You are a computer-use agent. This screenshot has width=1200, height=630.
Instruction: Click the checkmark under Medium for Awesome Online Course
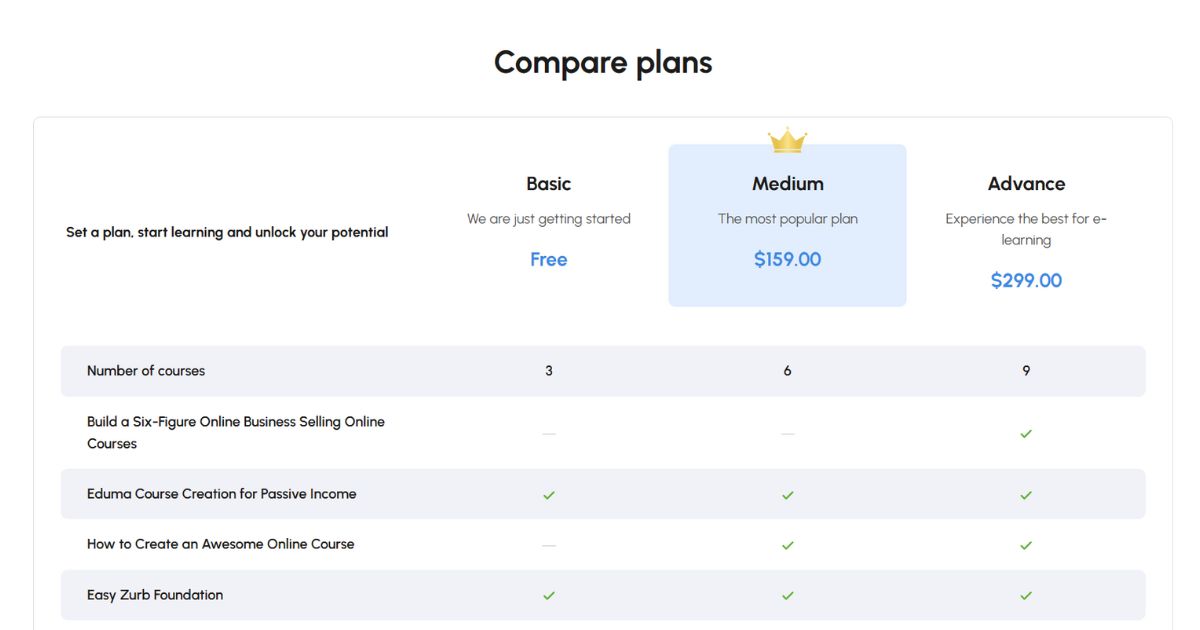coord(787,544)
